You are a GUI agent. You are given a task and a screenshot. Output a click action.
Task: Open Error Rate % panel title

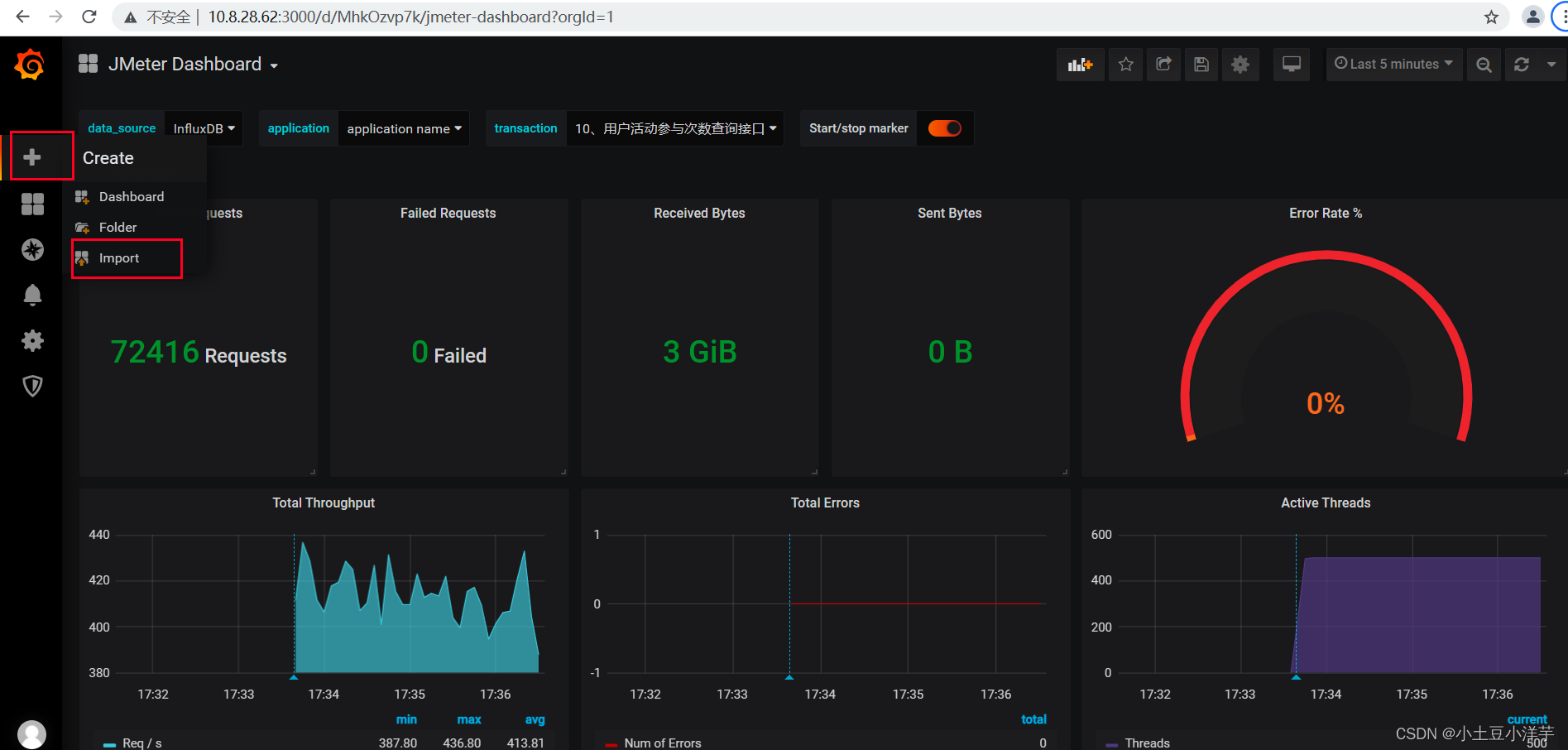pyautogui.click(x=1326, y=213)
